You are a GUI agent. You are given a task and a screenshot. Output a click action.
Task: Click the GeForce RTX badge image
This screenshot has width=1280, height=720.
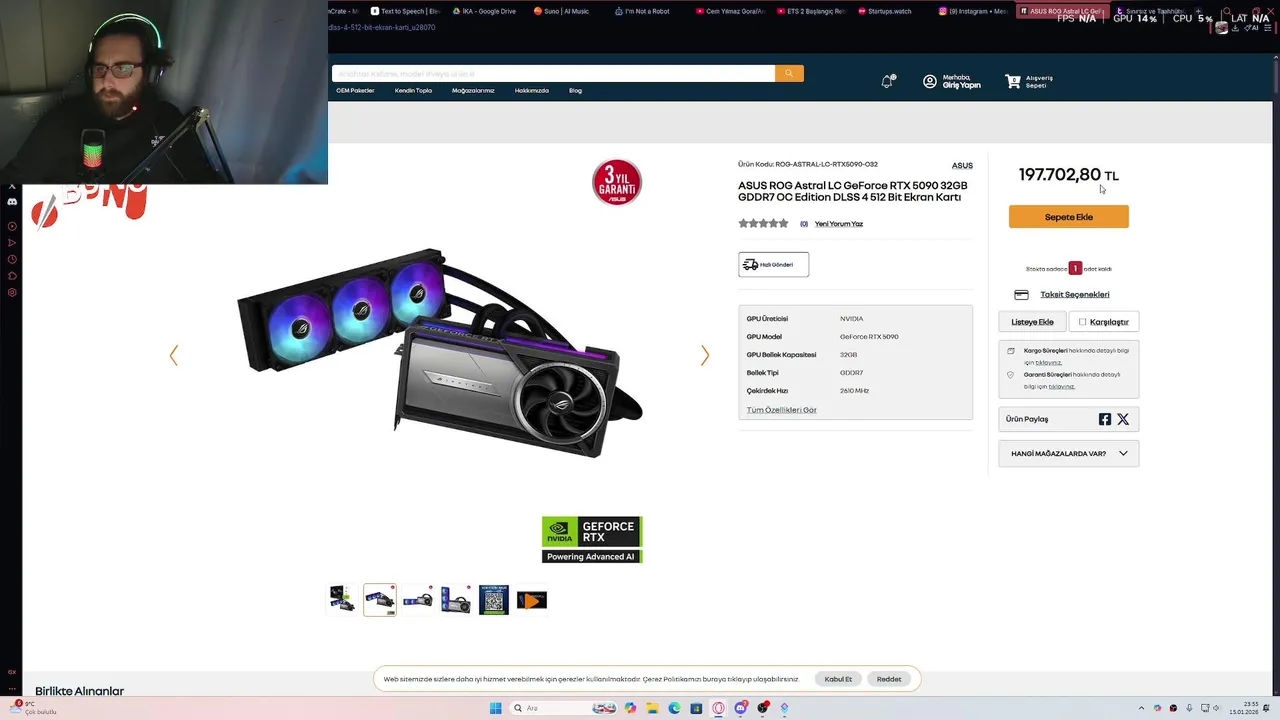(x=592, y=540)
